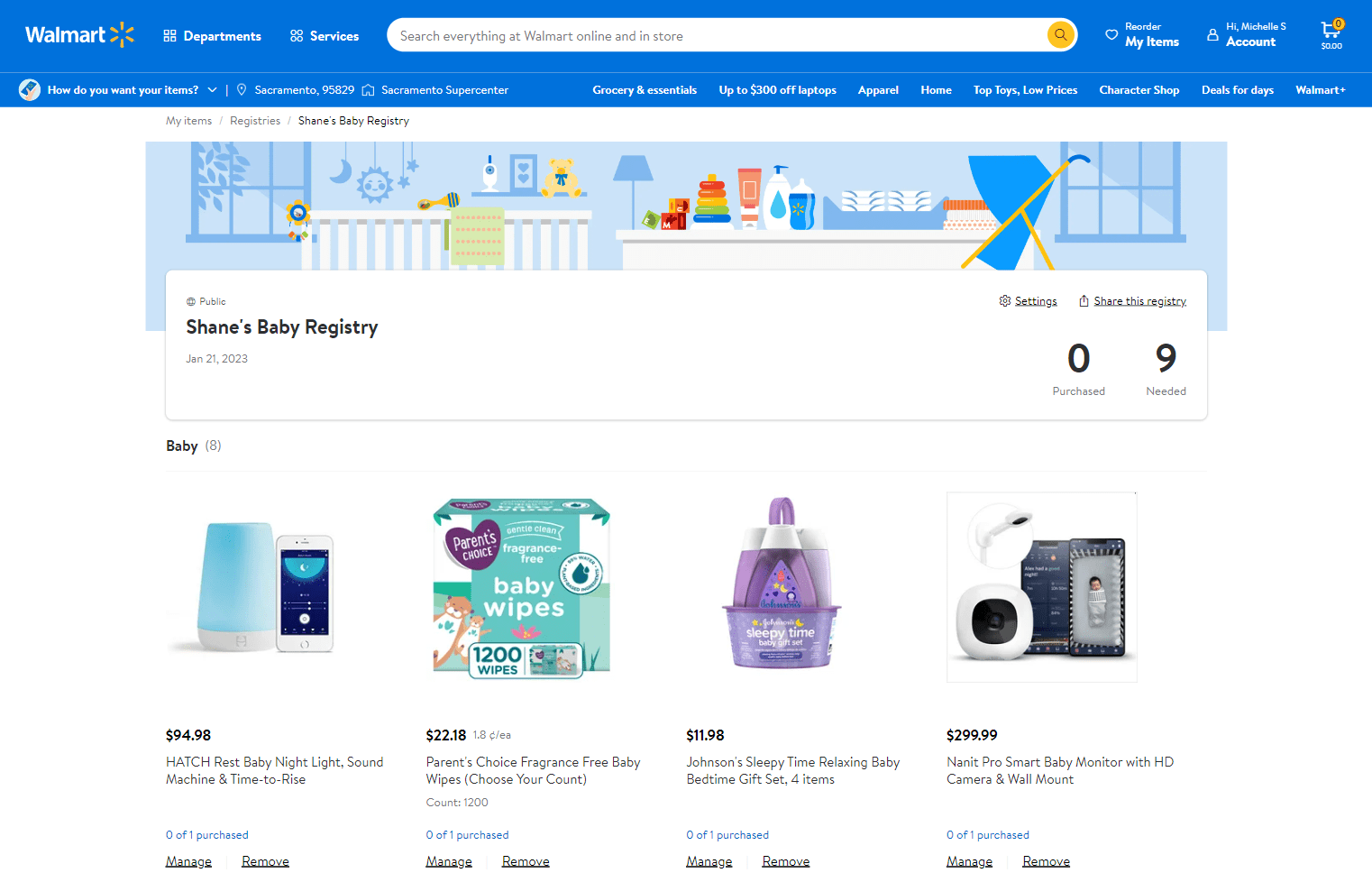Screen dimensions: 1372x873
Task: Click the Parent's Choice baby wipes thumbnail
Action: click(x=521, y=586)
